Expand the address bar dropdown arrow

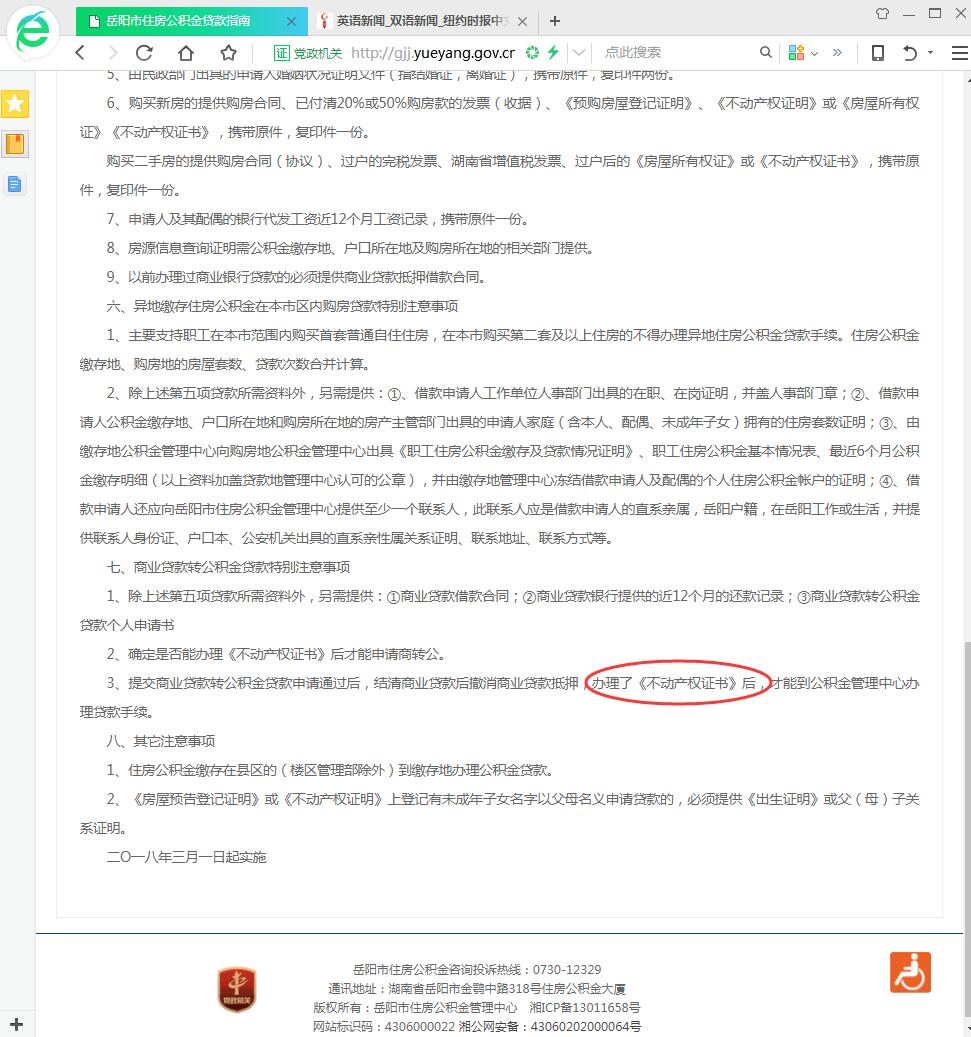pos(579,53)
